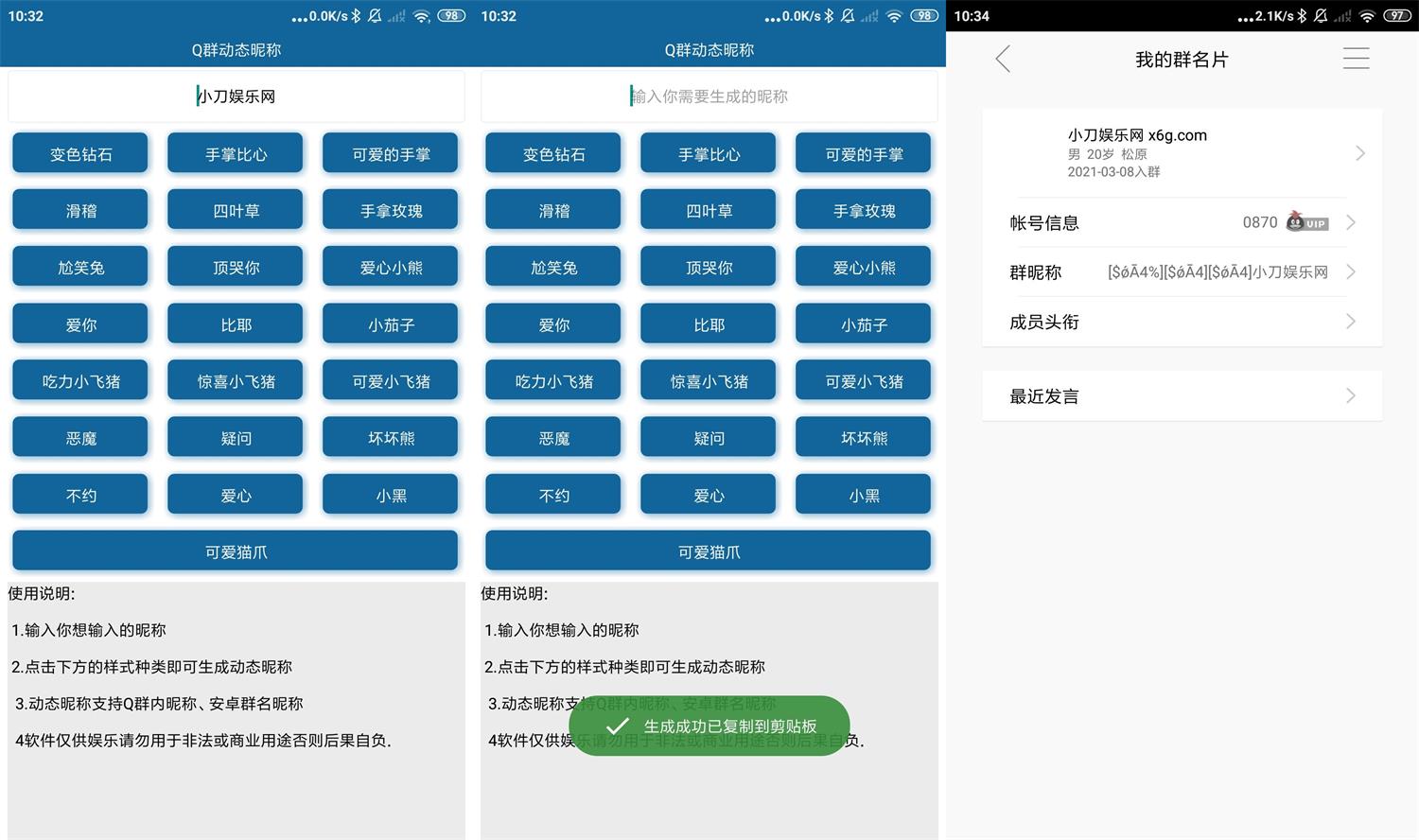Click the UIP badge next to 0870
This screenshot has height=840, width=1419.
(x=1307, y=222)
